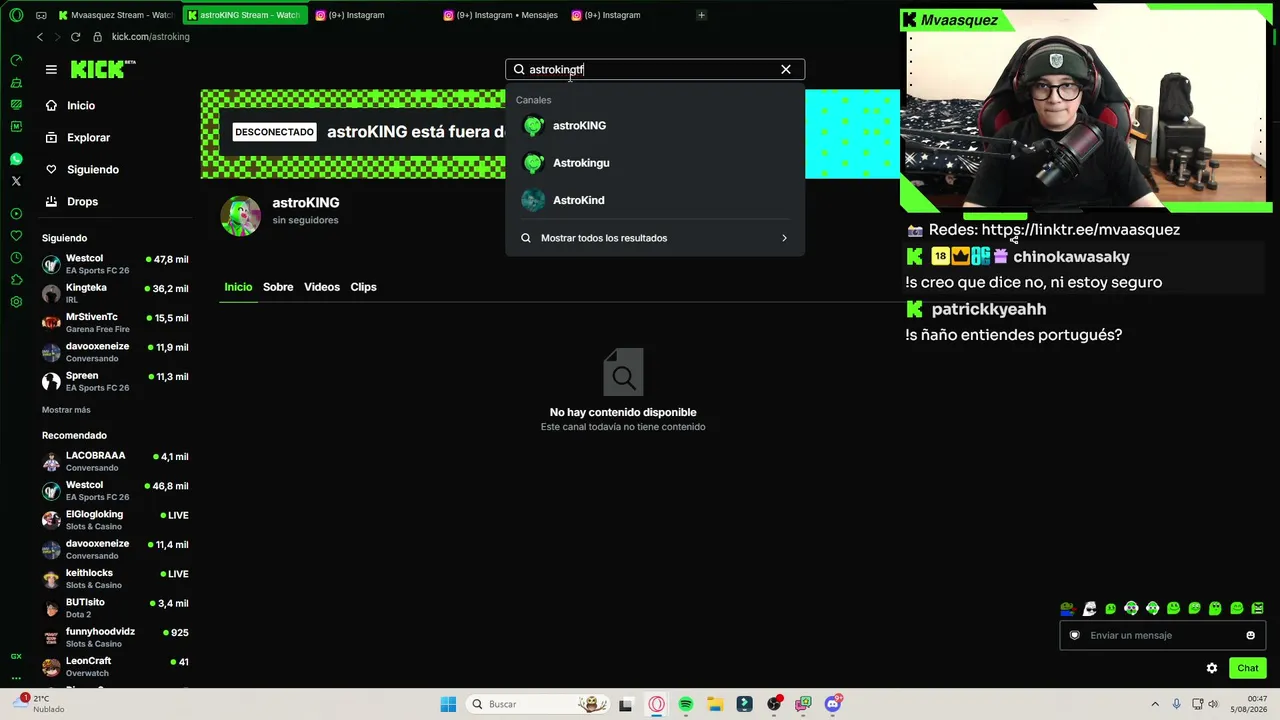Viewport: 1280px width, 720px height.
Task: Open chat settings gear
Action: [x=1212, y=668]
